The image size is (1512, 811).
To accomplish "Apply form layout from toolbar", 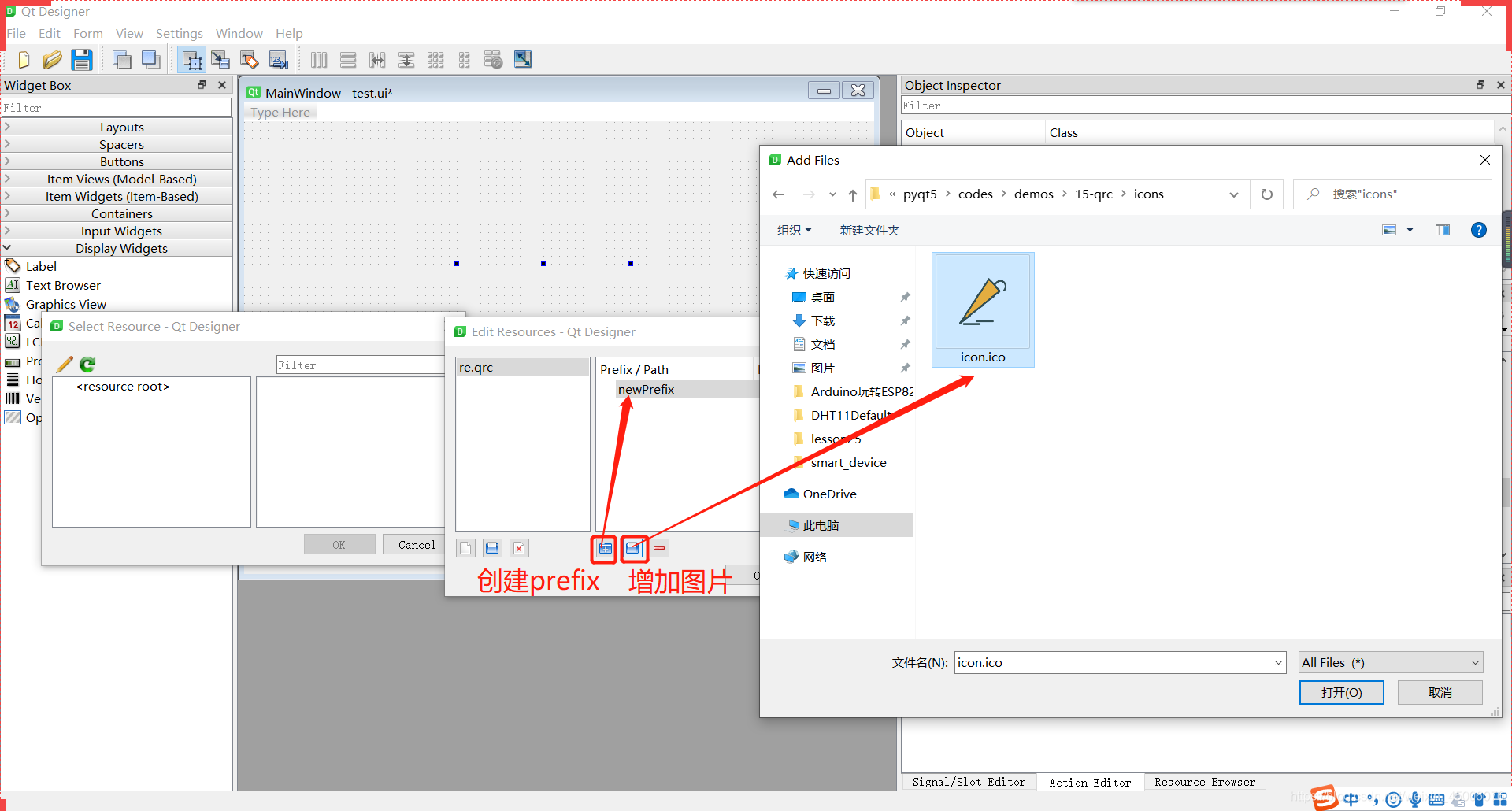I will (465, 60).
